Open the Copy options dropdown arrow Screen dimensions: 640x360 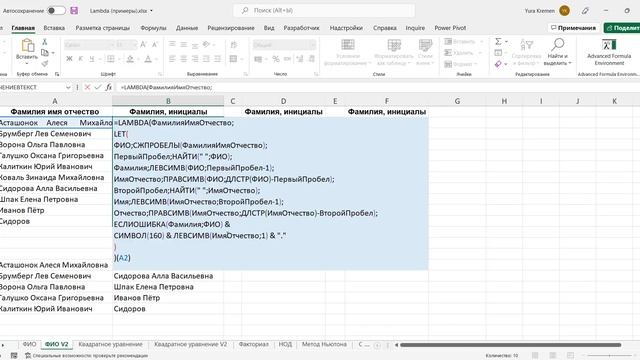click(x=53, y=53)
